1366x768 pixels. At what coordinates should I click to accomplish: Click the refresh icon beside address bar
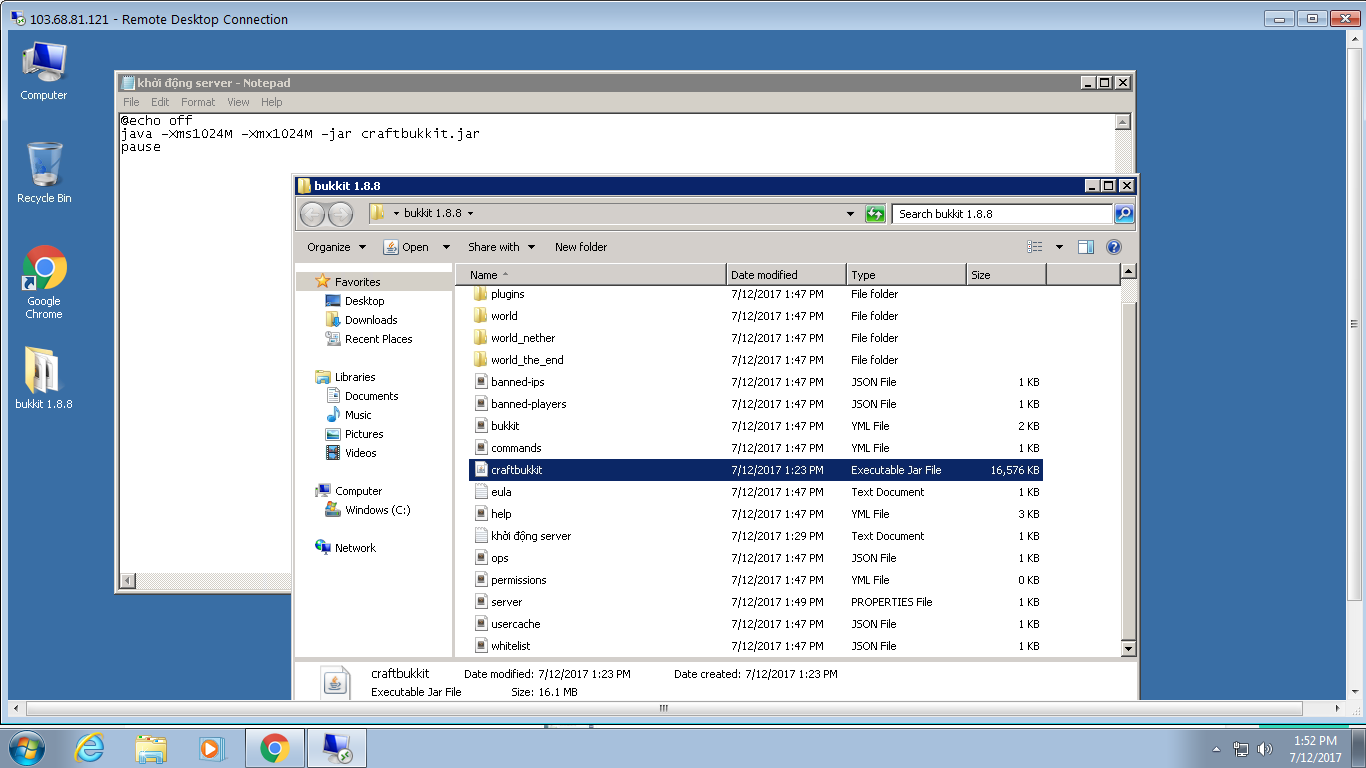tap(875, 214)
